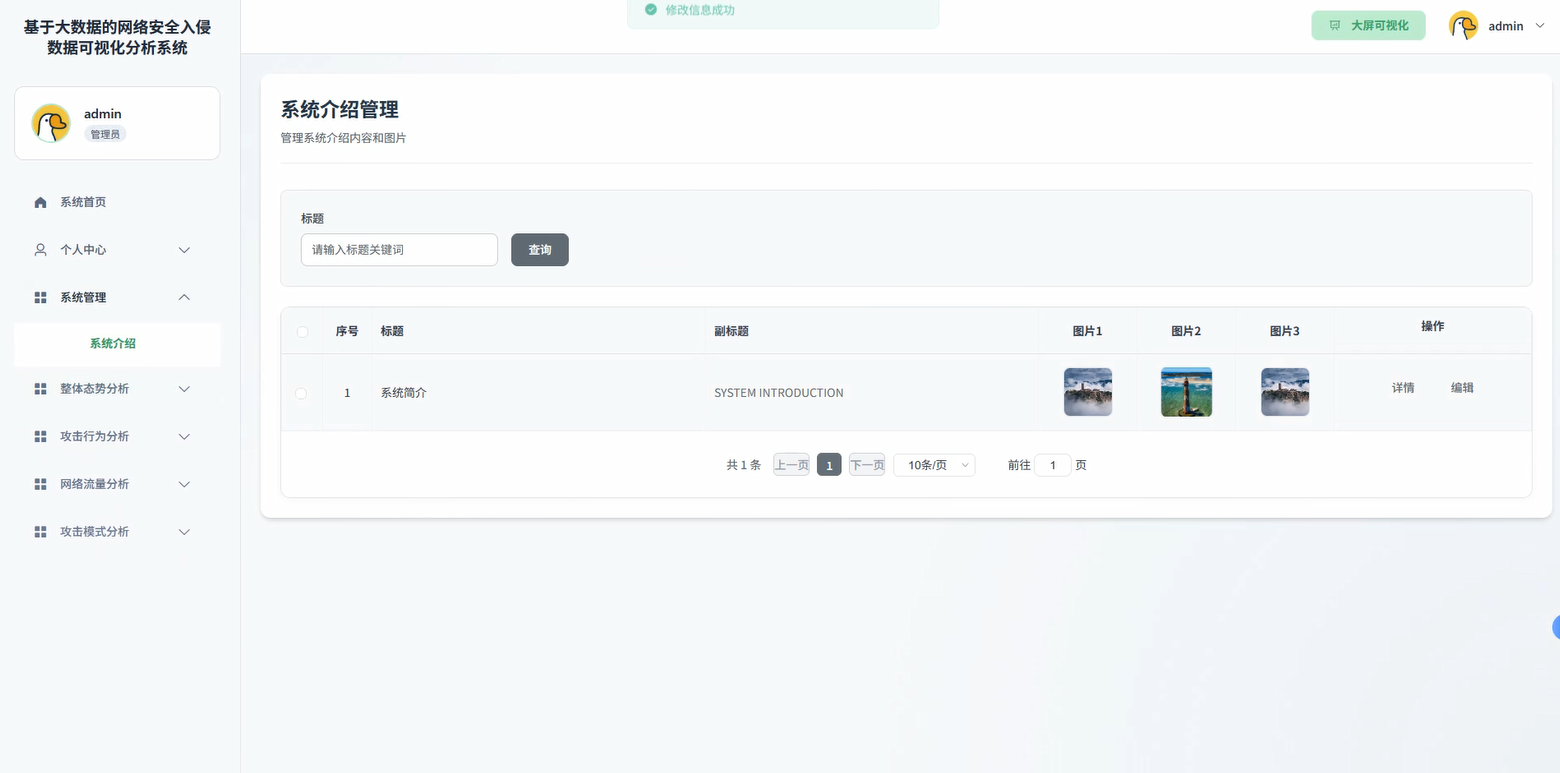Open the 网络流量分析 menu label
1560x773 pixels.
(94, 484)
